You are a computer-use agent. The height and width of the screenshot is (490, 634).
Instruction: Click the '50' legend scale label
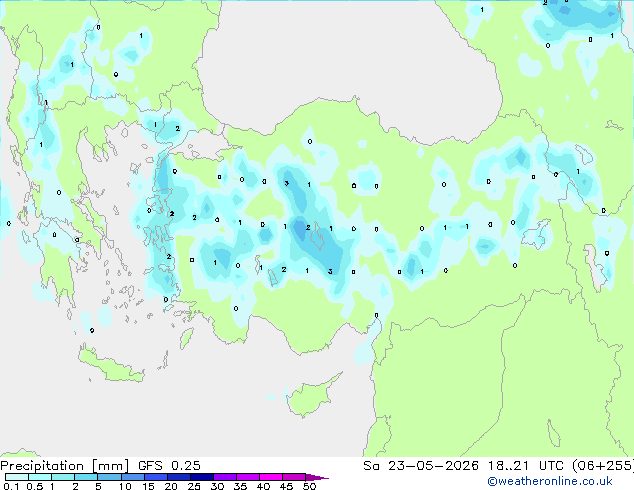click(x=309, y=486)
